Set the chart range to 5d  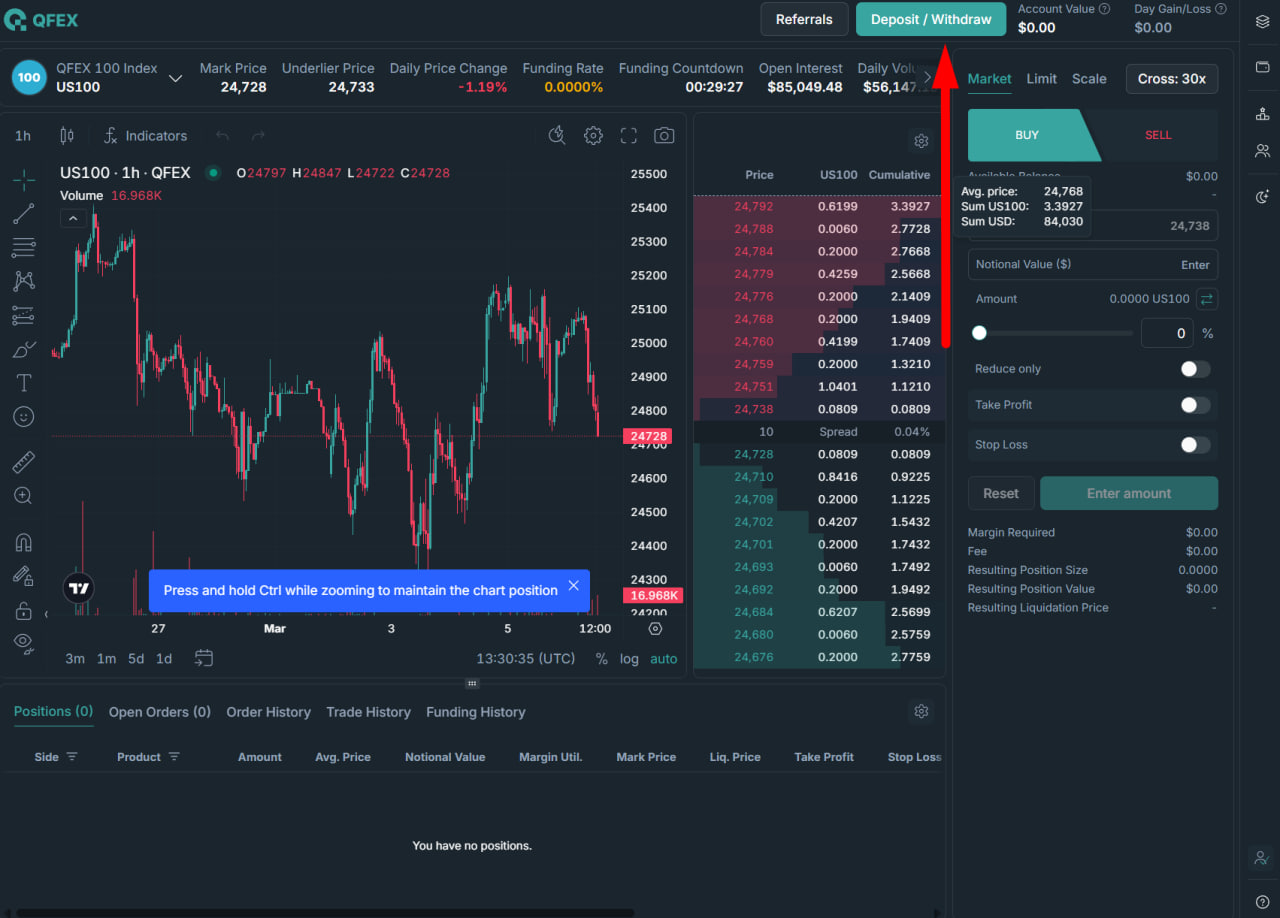click(136, 659)
